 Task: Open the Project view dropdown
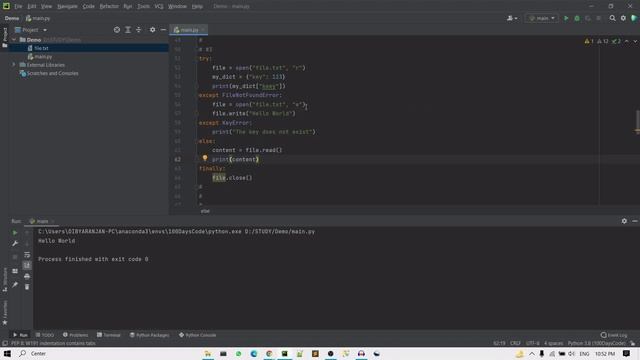pos(31,30)
